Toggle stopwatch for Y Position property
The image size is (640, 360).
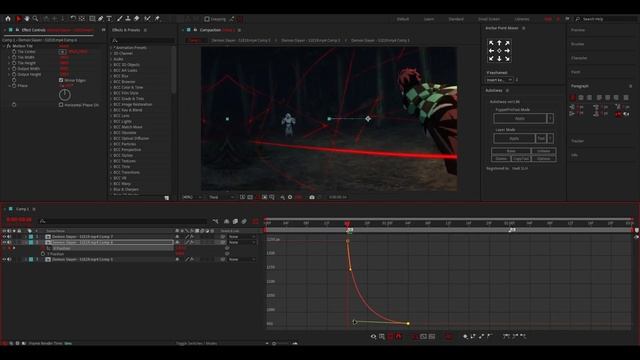(43, 254)
